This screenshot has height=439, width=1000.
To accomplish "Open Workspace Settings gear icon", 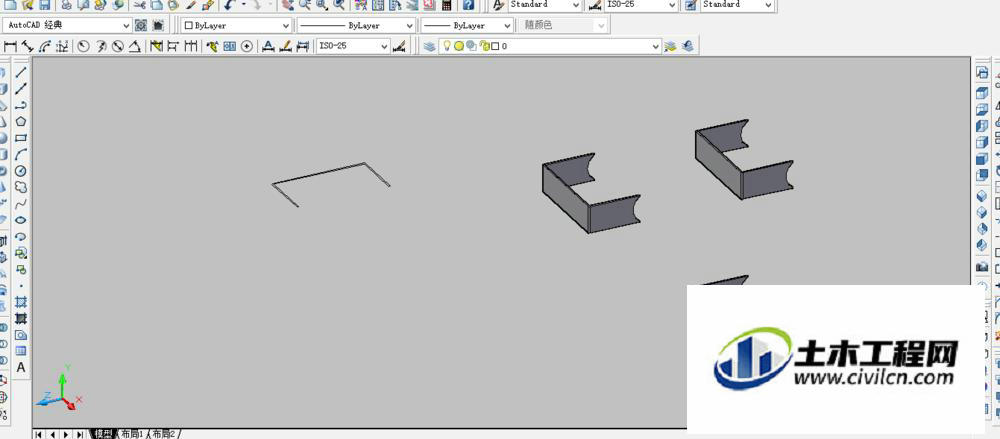I will point(141,26).
